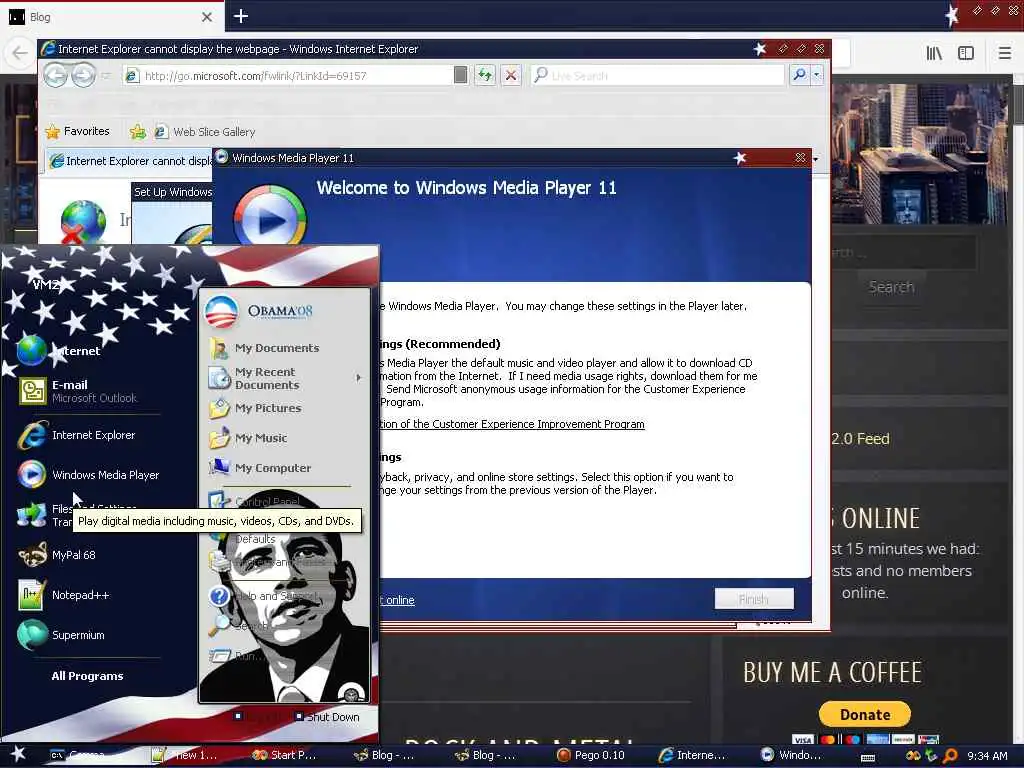Image resolution: width=1024 pixels, height=768 pixels.
Task: Click the blog Search button
Action: tap(891, 287)
